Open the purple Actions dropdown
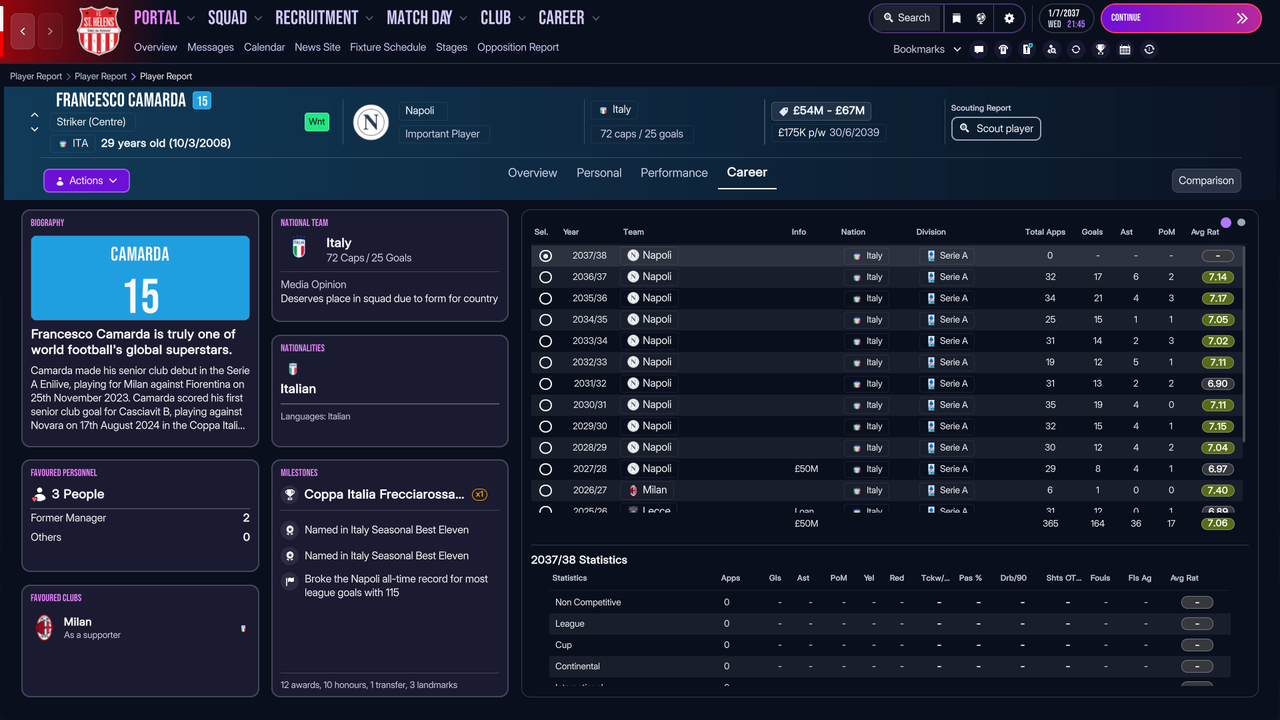1280x720 pixels. coord(86,181)
